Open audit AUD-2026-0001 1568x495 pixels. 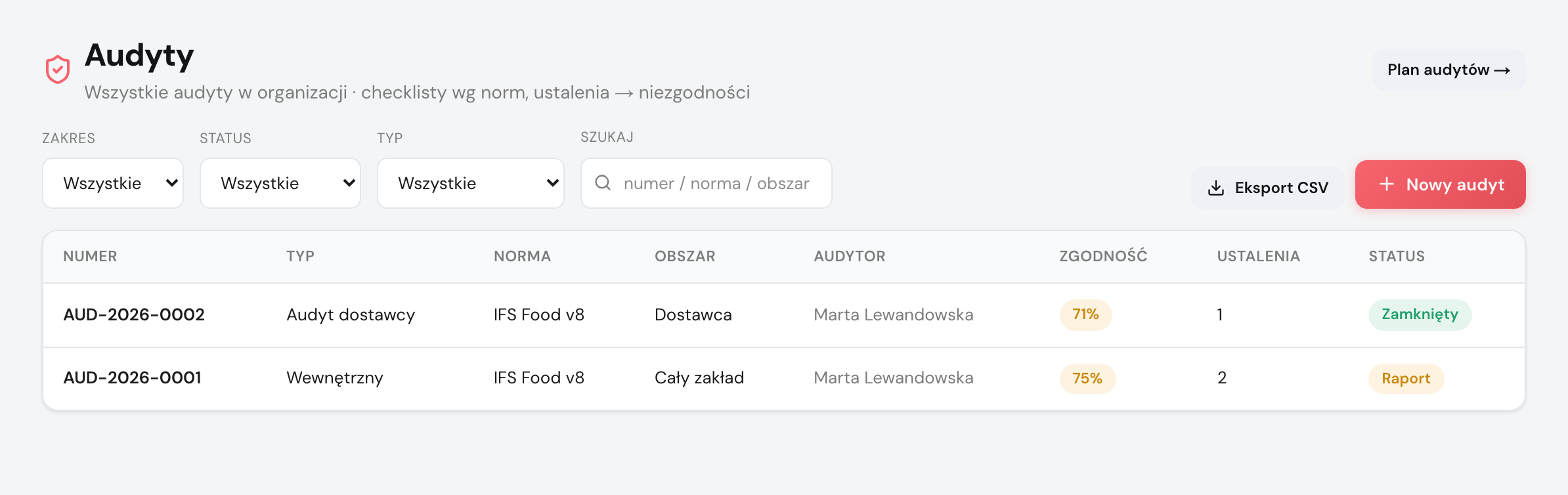click(133, 377)
